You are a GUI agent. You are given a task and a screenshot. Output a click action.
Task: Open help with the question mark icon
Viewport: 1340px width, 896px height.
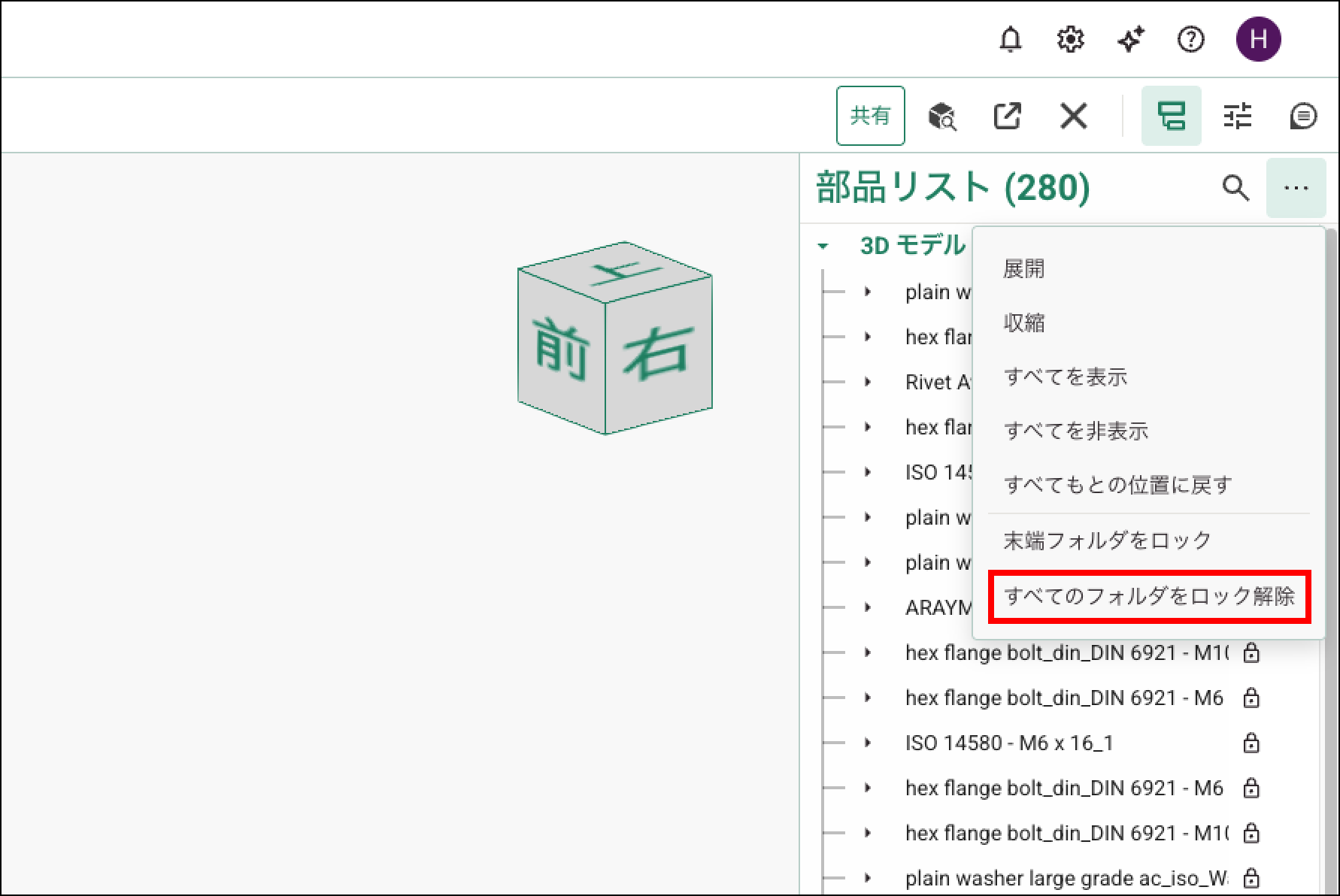[x=1190, y=39]
